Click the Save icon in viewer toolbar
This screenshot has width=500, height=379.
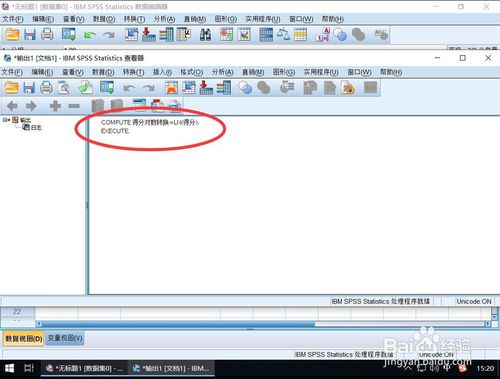[29, 88]
